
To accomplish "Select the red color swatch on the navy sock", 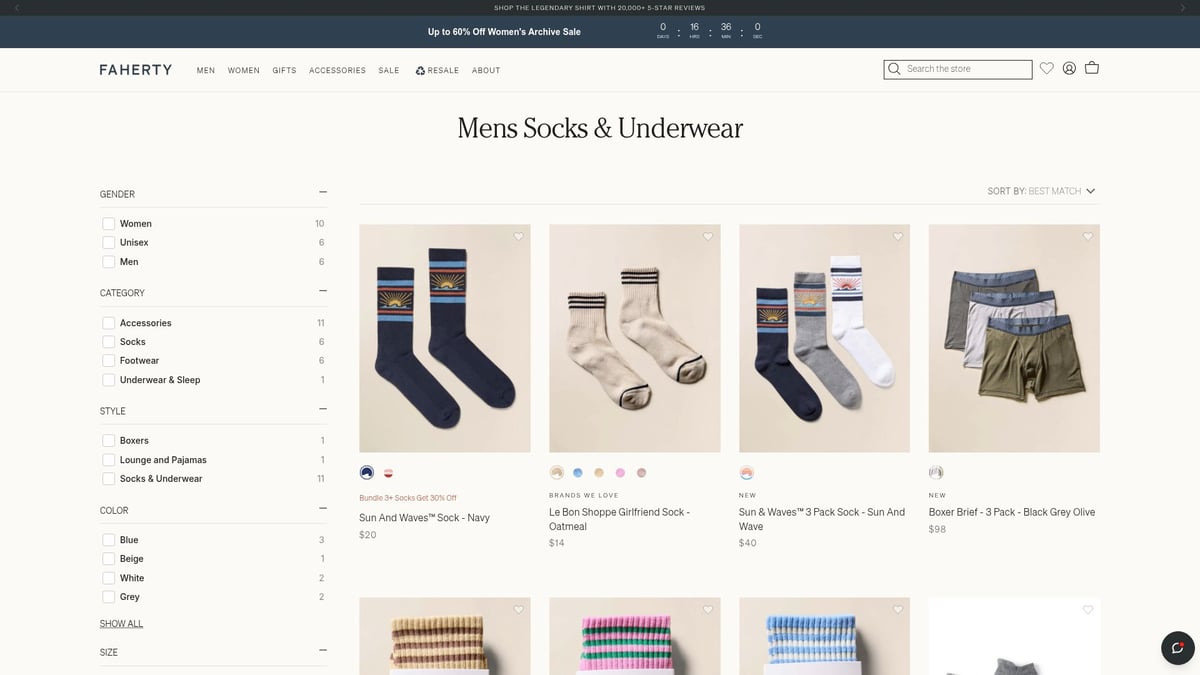I will (x=388, y=472).
